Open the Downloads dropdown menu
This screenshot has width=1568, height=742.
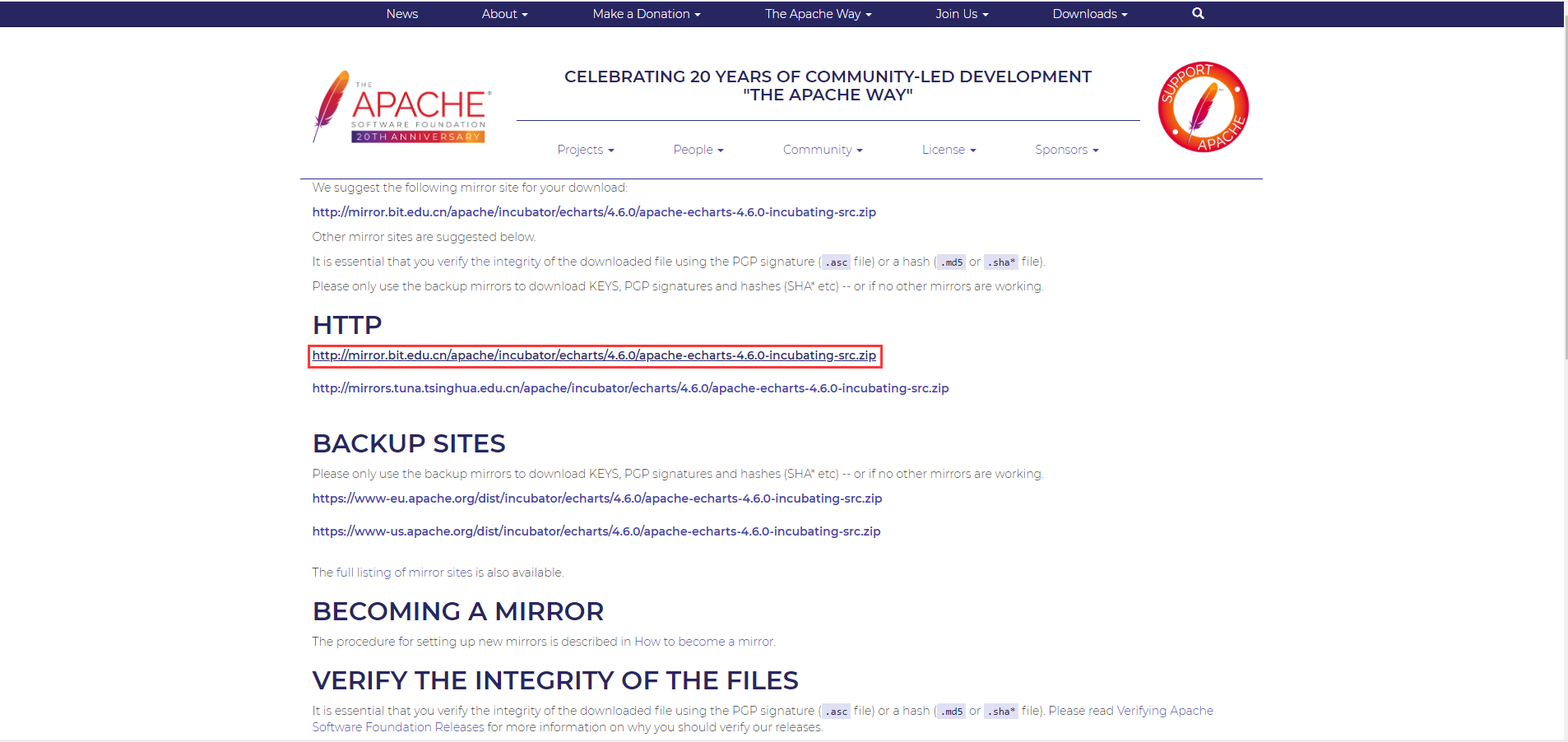[1090, 14]
